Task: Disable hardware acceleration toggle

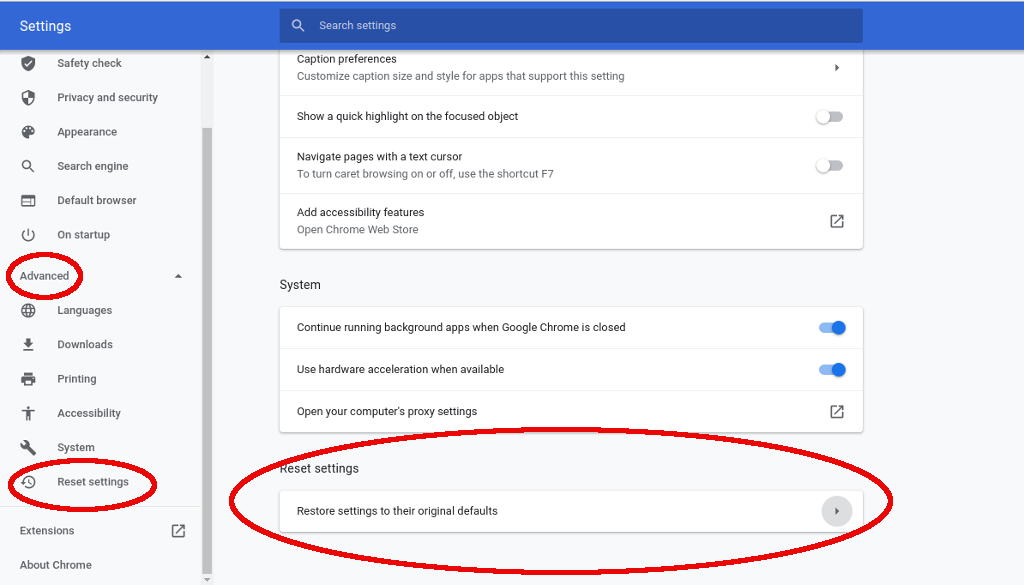Action: pyautogui.click(x=832, y=370)
